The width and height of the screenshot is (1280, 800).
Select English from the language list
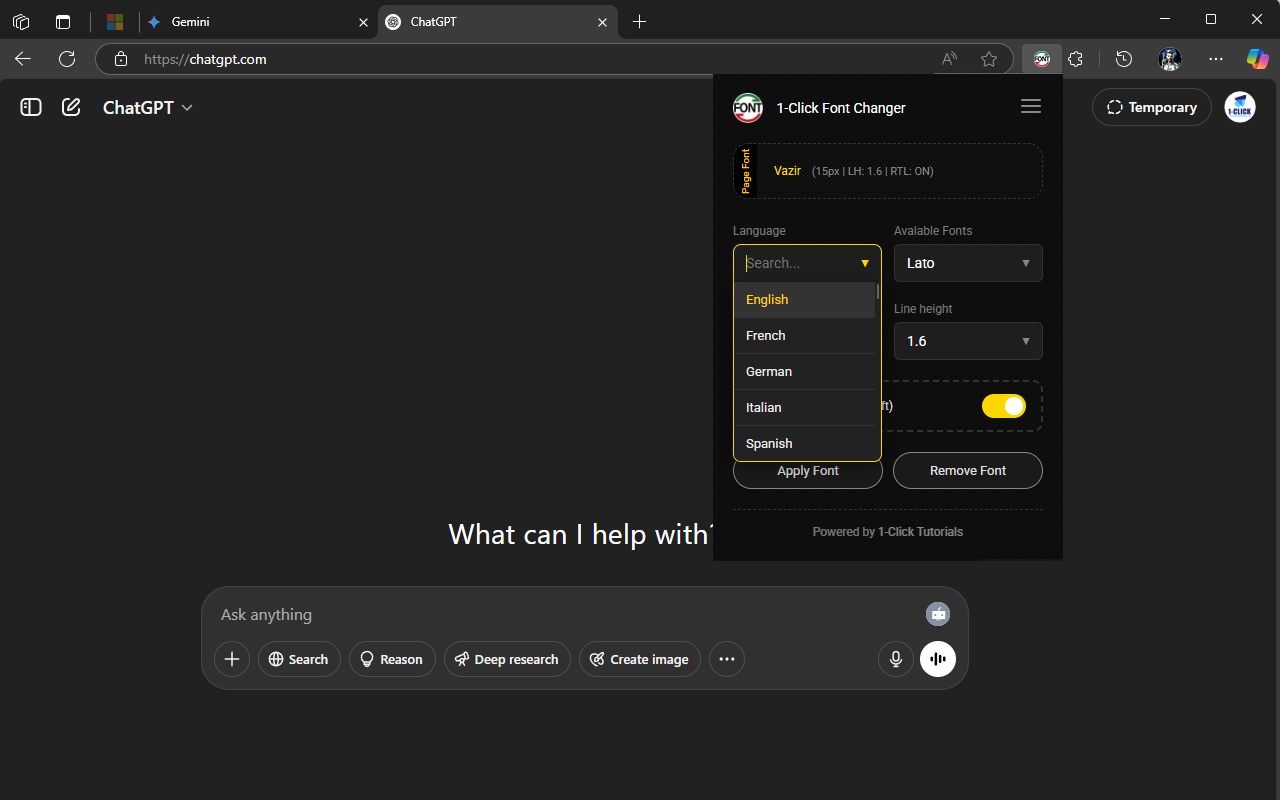point(804,300)
